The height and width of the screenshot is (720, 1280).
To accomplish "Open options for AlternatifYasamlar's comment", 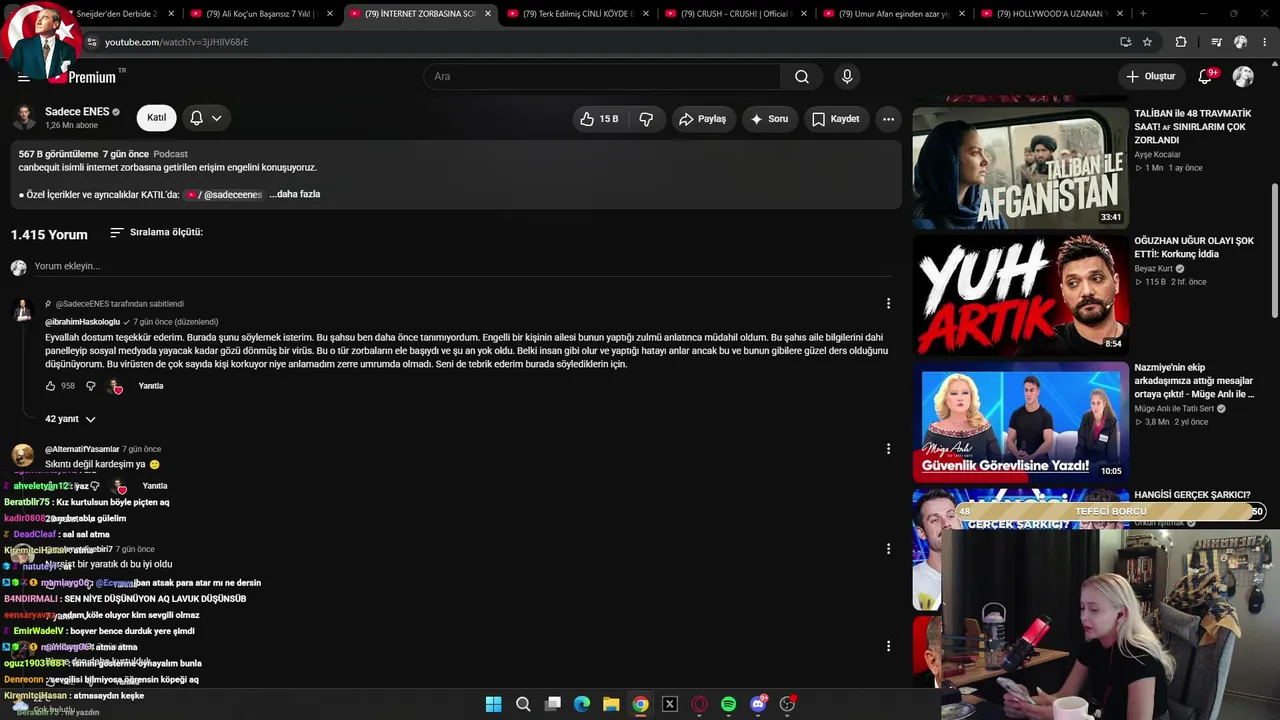I will tap(888, 450).
